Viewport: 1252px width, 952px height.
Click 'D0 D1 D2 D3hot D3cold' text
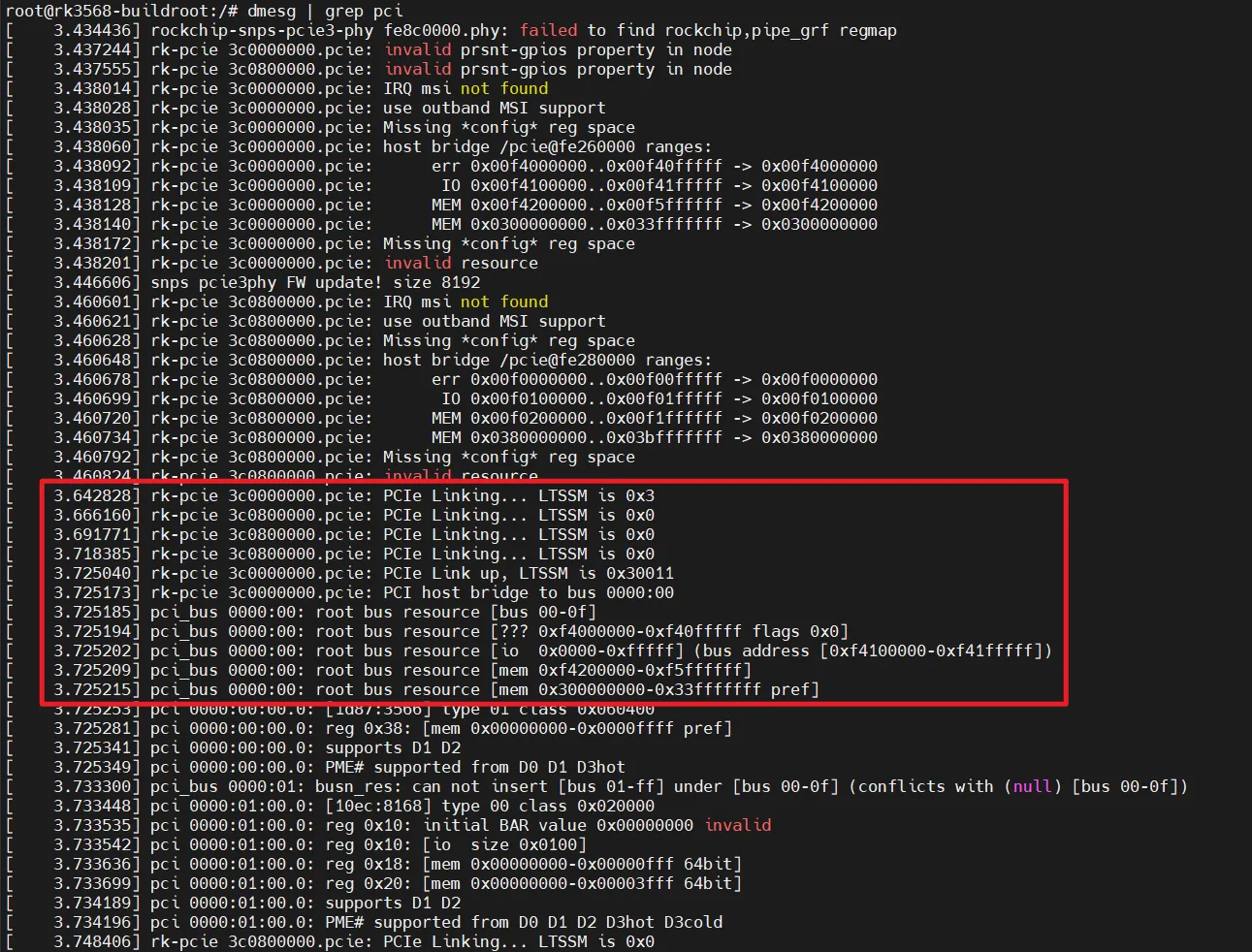click(621, 922)
